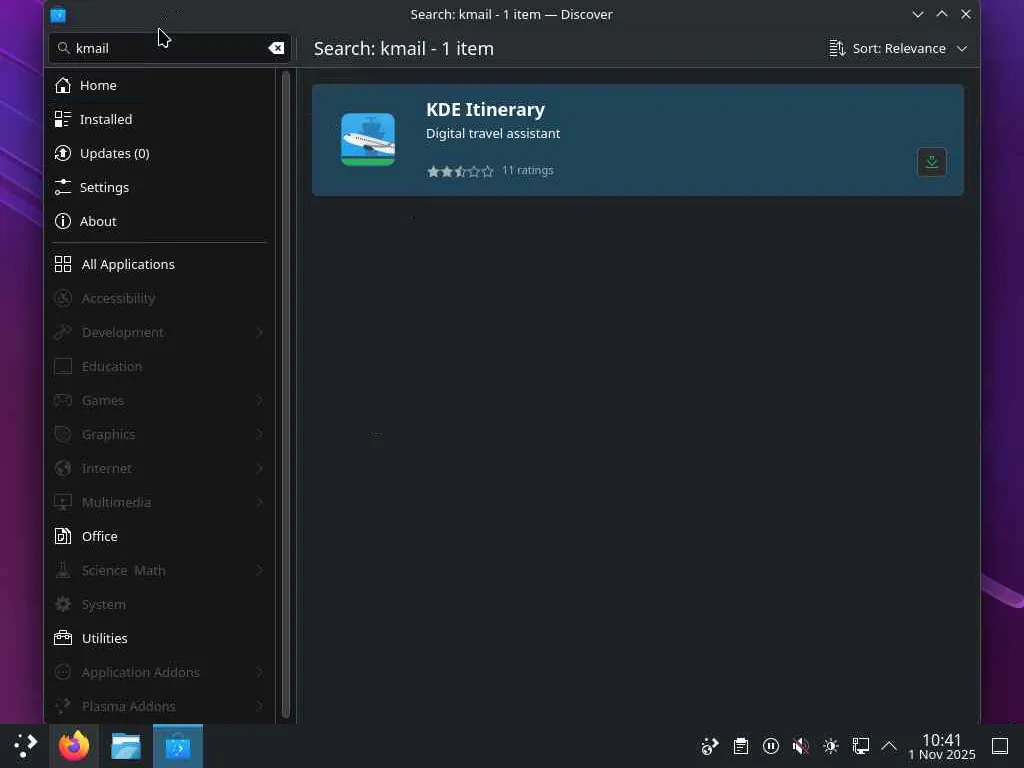Select the Office category
The image size is (1024, 768).
click(159, 536)
